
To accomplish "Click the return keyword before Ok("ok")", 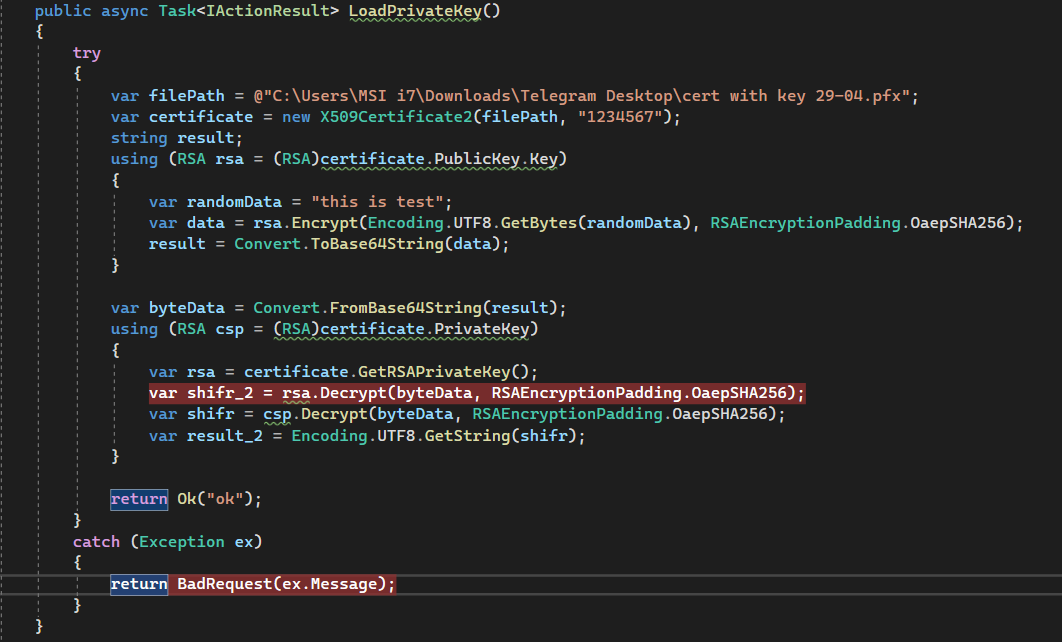I will point(139,499).
